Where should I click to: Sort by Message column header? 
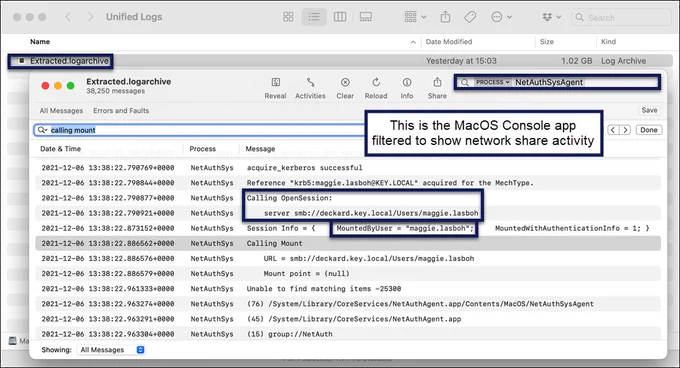click(260, 149)
